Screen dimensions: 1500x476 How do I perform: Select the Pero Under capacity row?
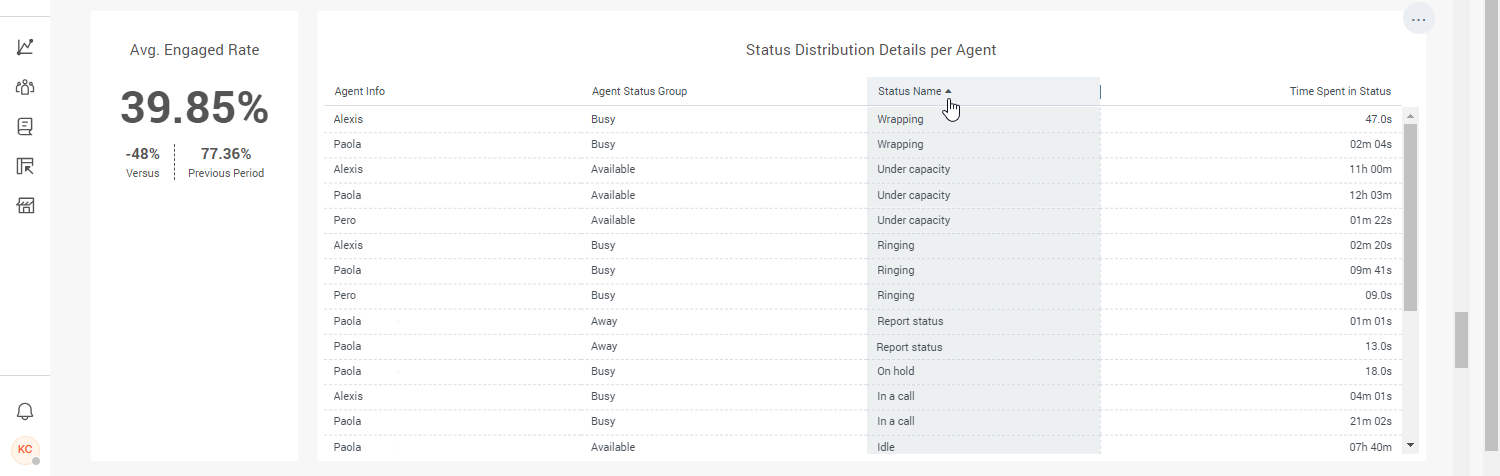point(861,220)
